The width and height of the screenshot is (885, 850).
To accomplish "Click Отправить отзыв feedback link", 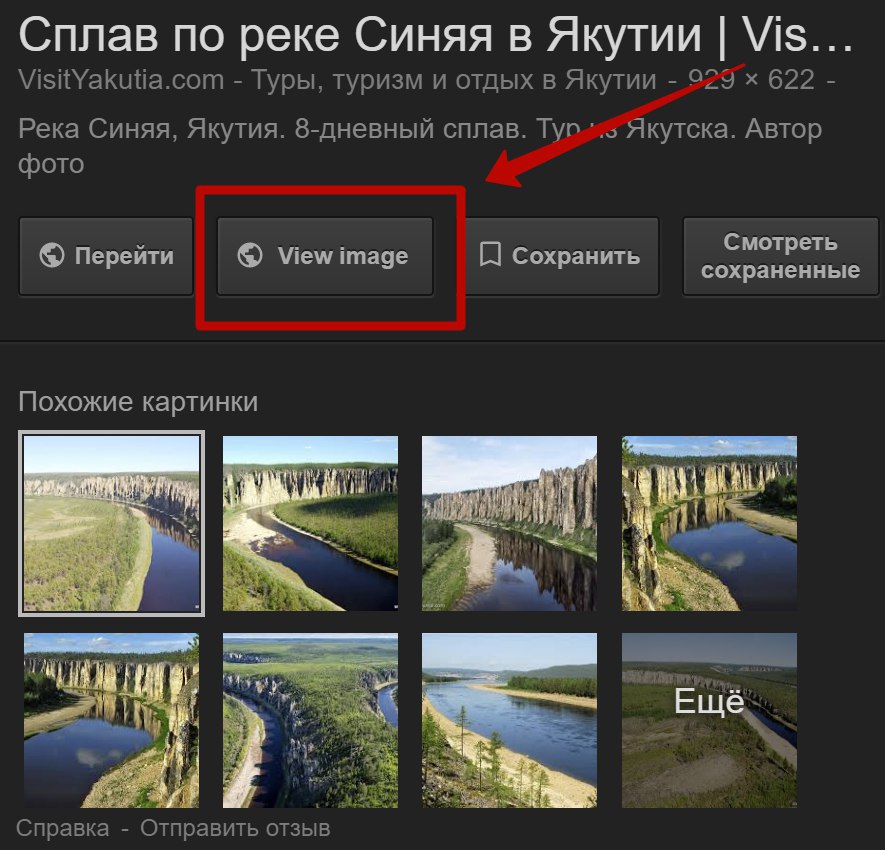I will (235, 829).
